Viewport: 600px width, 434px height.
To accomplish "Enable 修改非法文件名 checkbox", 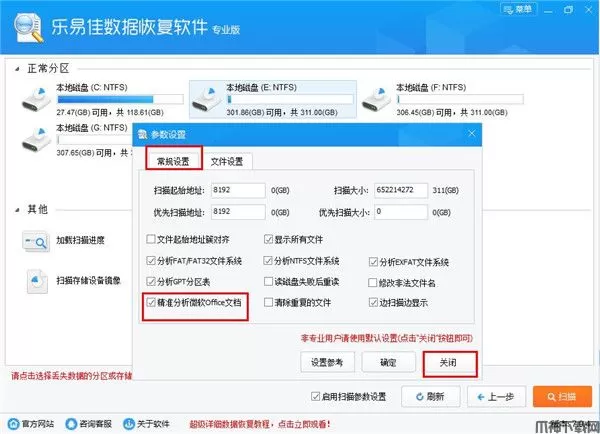I will click(372, 283).
